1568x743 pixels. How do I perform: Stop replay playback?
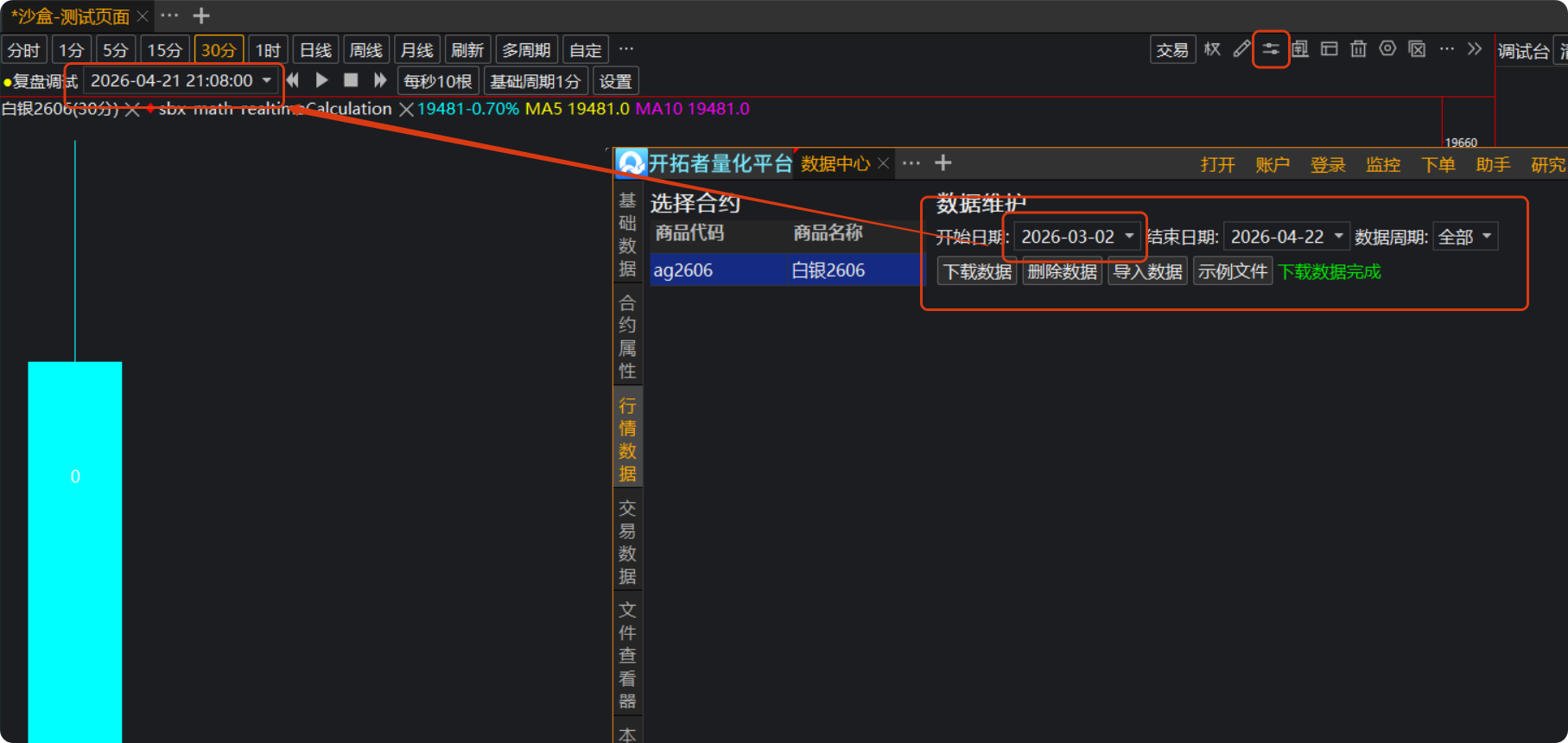(x=351, y=80)
